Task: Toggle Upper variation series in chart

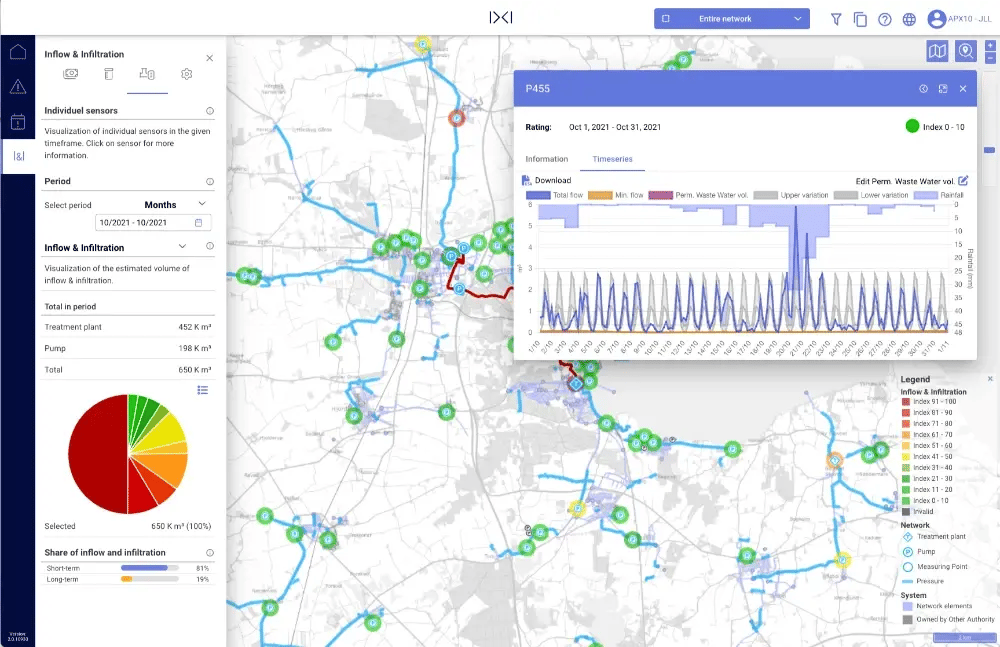Action: 791,195
